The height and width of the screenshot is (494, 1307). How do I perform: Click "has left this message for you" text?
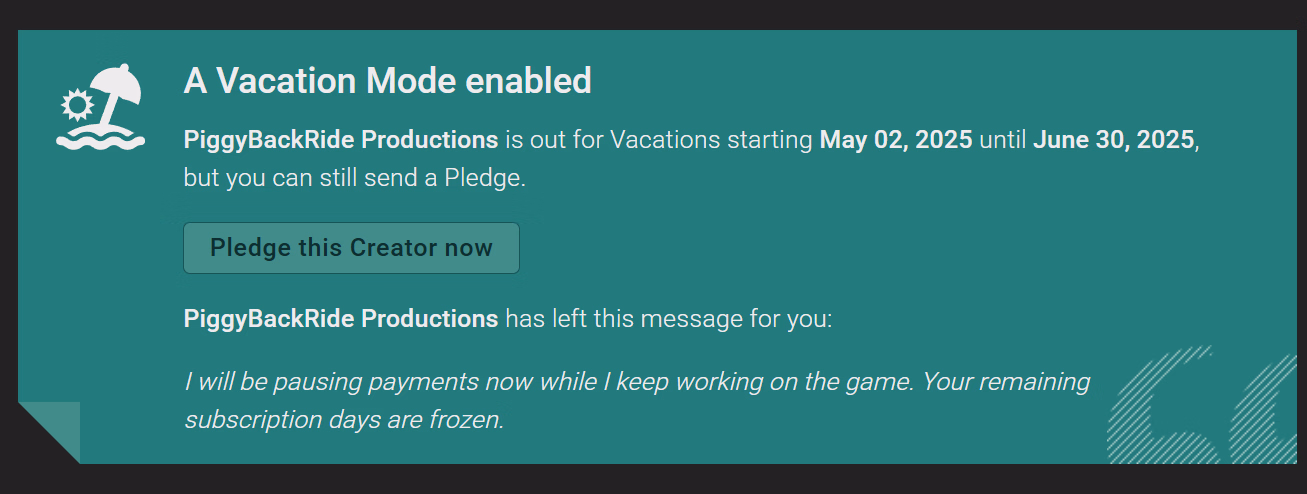(668, 319)
